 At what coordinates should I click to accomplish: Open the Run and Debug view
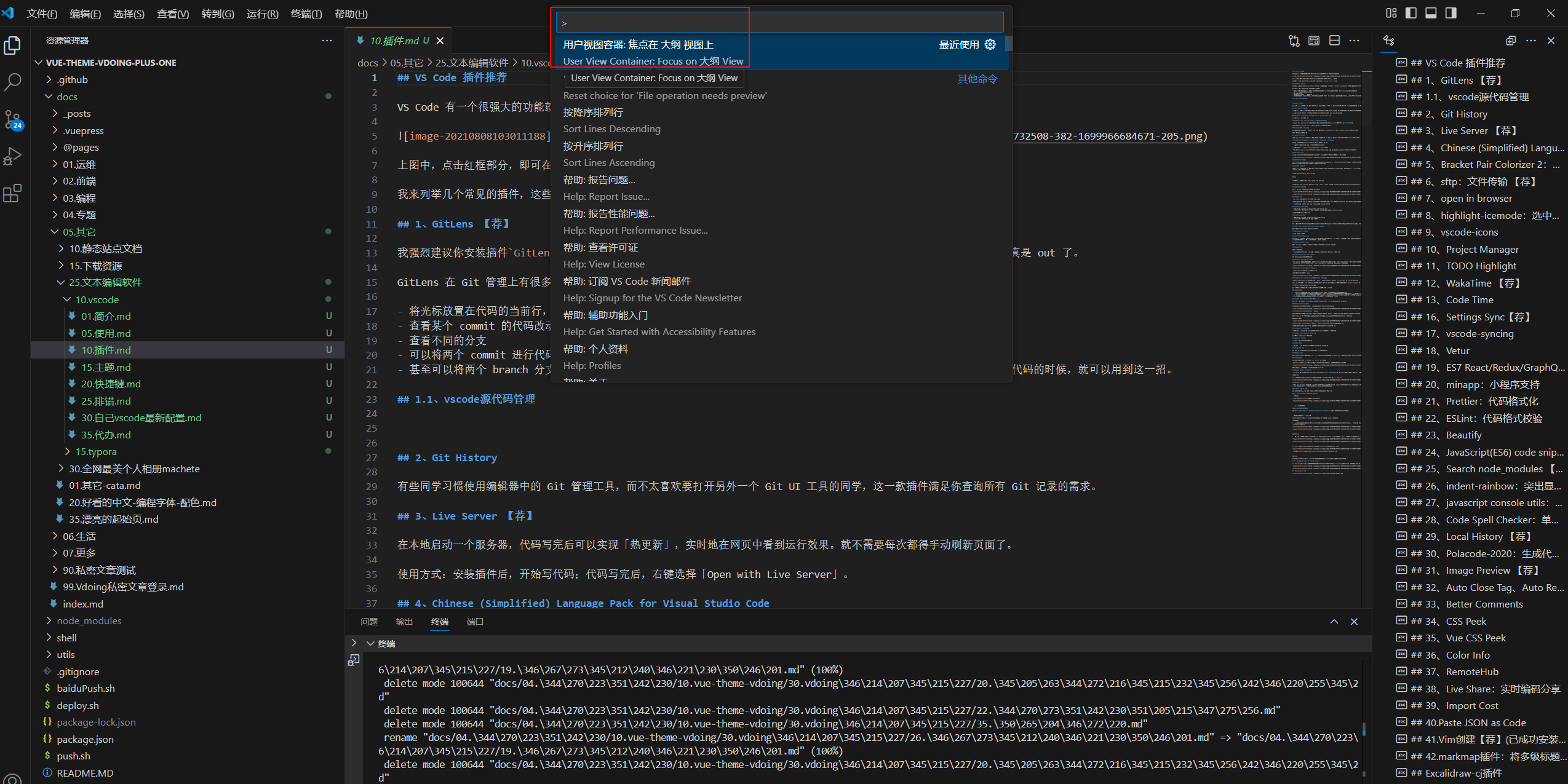point(12,156)
